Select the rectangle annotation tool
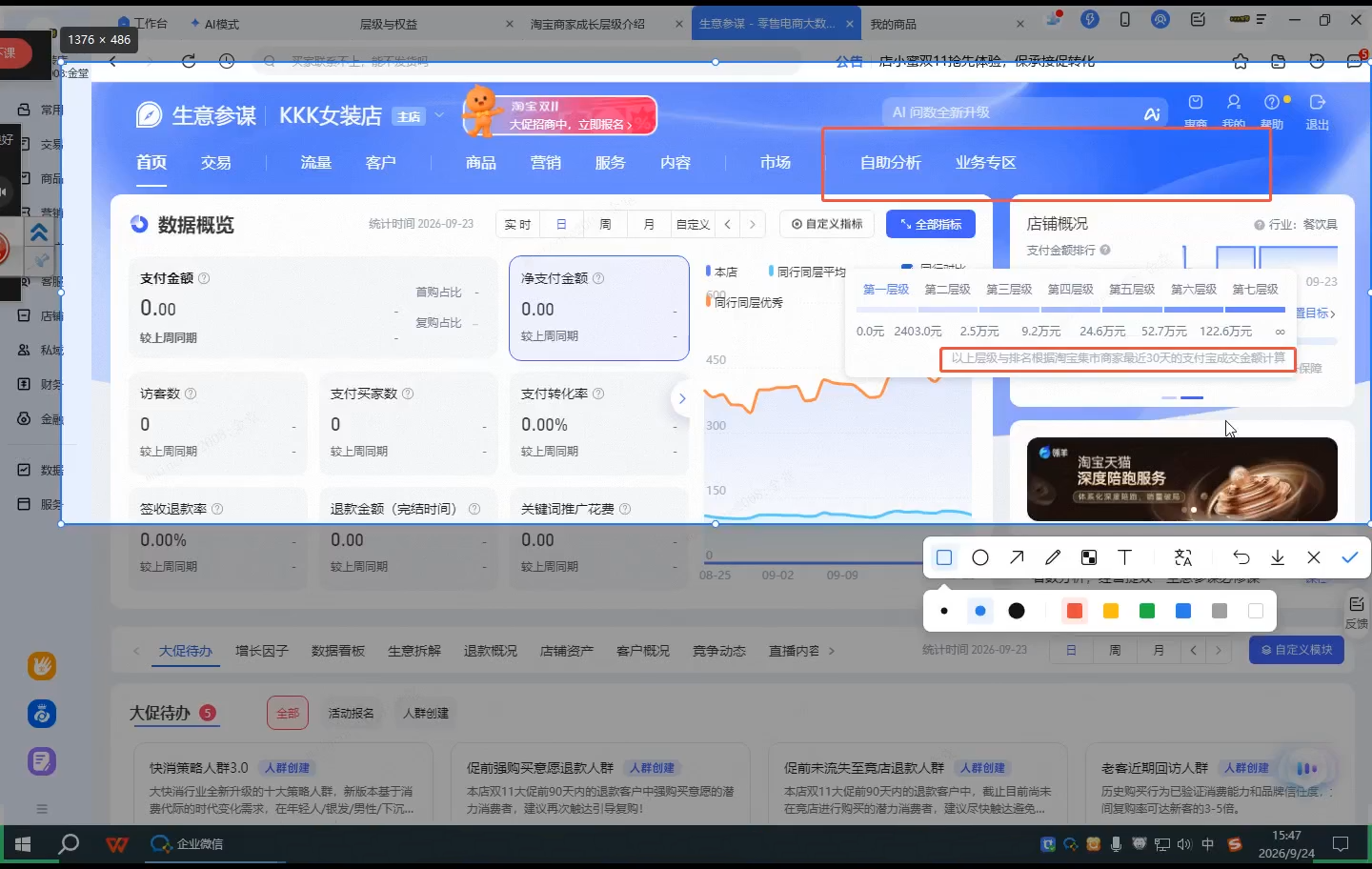1372x869 pixels. point(944,557)
